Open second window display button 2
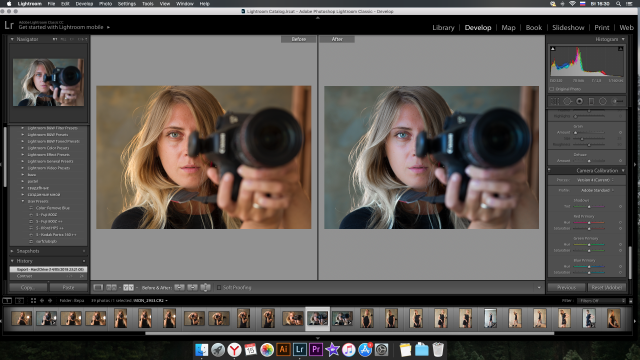 point(19,300)
